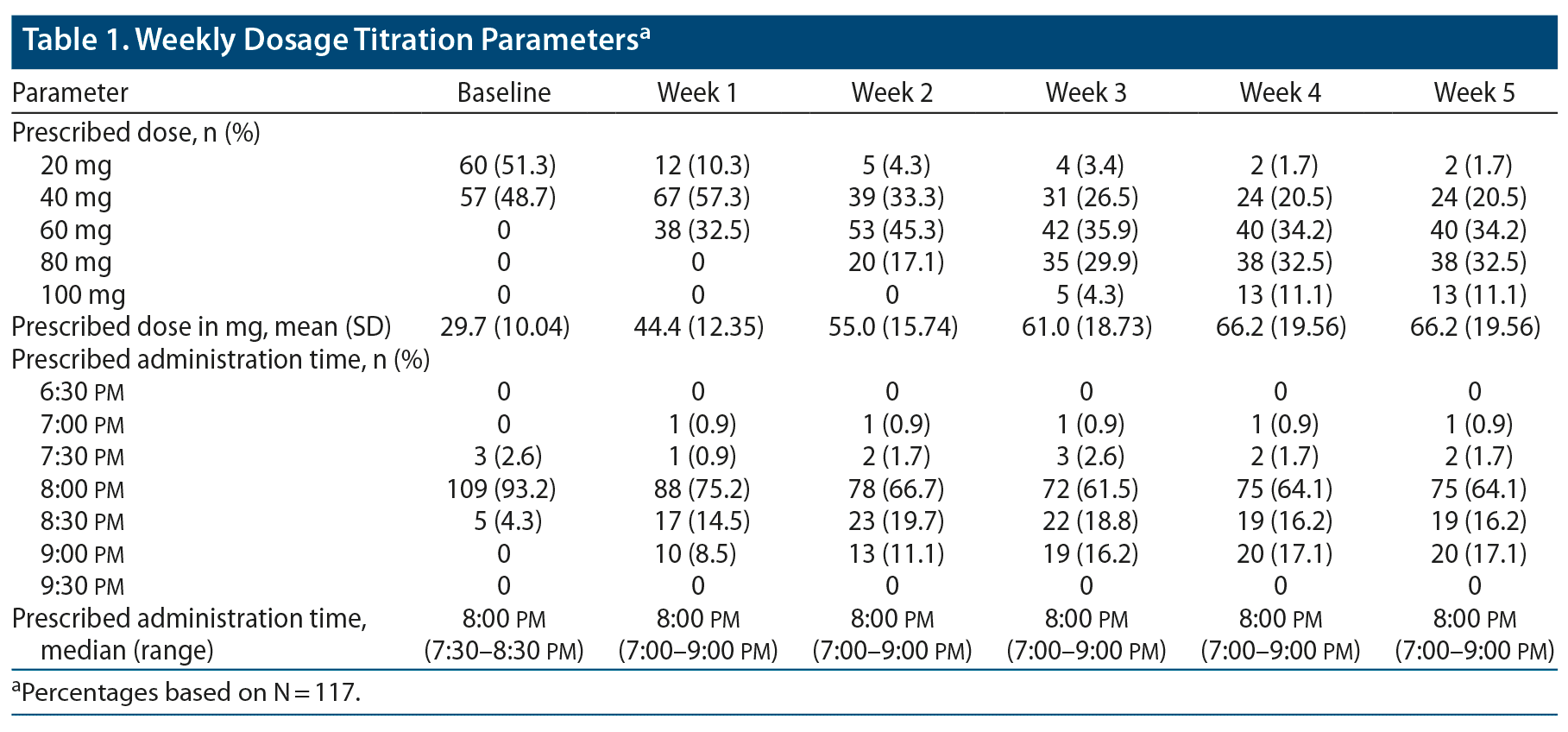This screenshot has width=1568, height=732.
Task: Select the 8:00 PM row label
Action: pyautogui.click(x=82, y=489)
